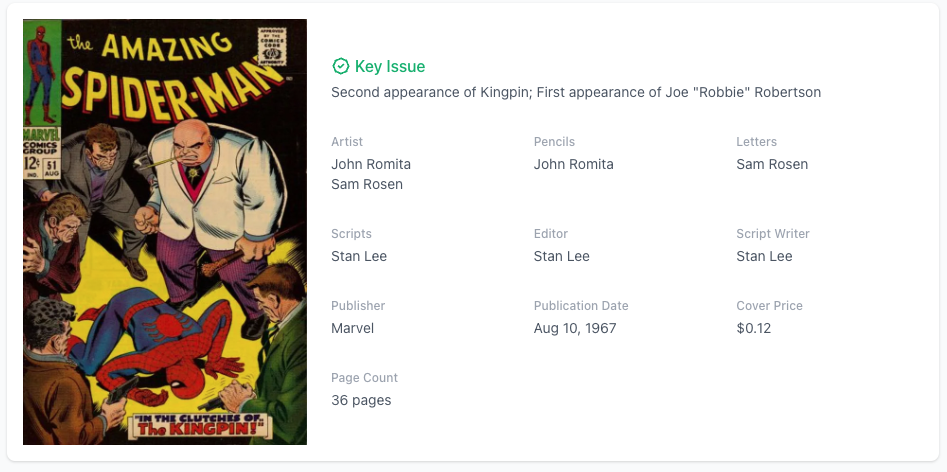947x472 pixels.
Task: Click Stan Lee under Script Writer
Action: (764, 256)
